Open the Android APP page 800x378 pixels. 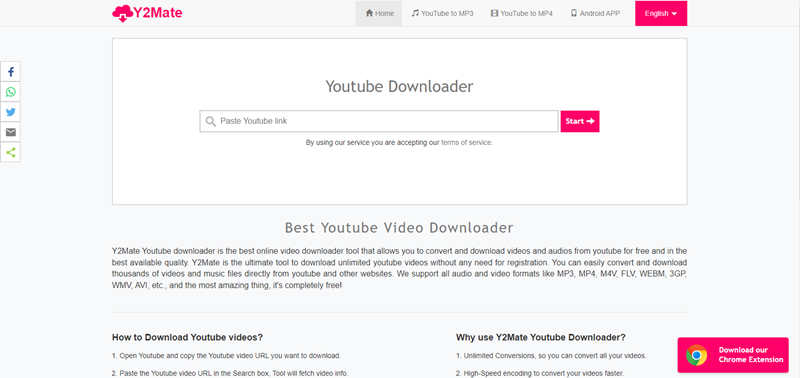click(595, 13)
